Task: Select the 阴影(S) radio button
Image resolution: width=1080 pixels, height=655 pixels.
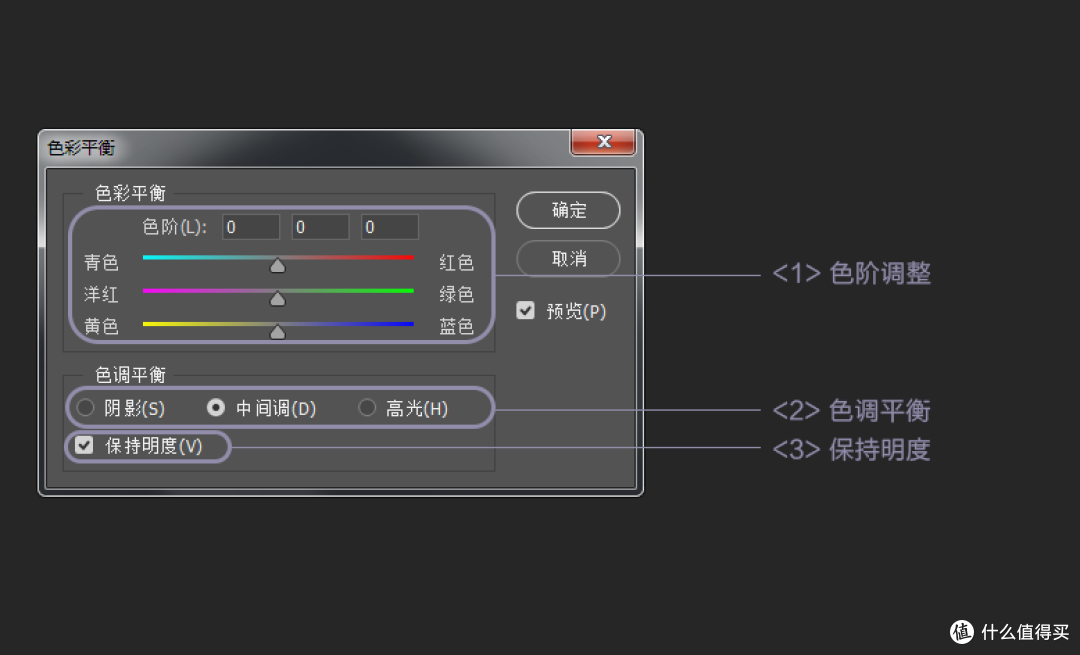Action: [86, 407]
